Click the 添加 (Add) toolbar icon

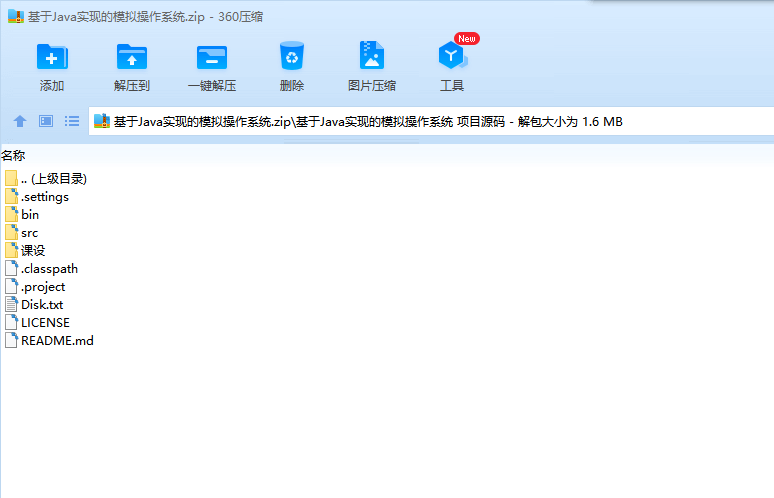click(52, 56)
